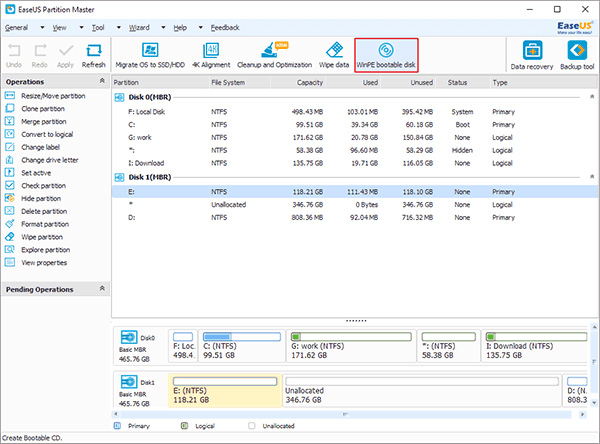This screenshot has width=600, height=444.
Task: Click Delete partition in the sidebar
Action: (x=47, y=211)
